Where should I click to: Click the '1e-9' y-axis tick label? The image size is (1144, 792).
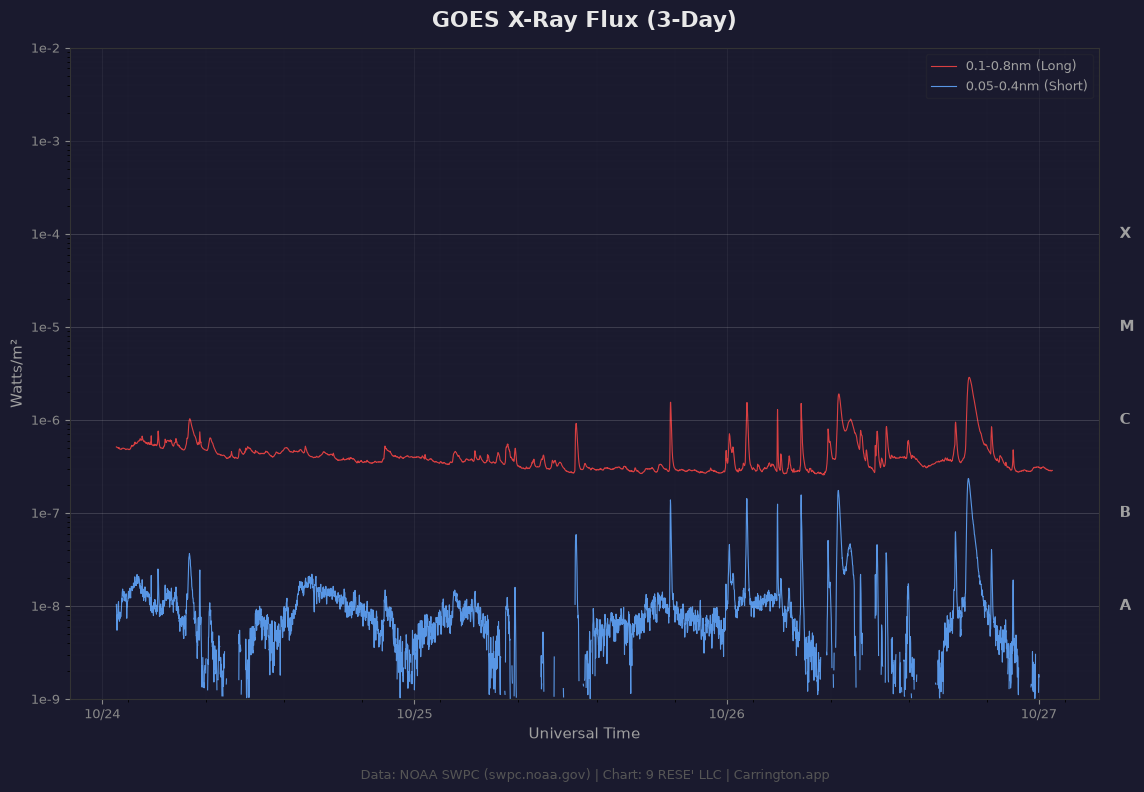[45, 699]
